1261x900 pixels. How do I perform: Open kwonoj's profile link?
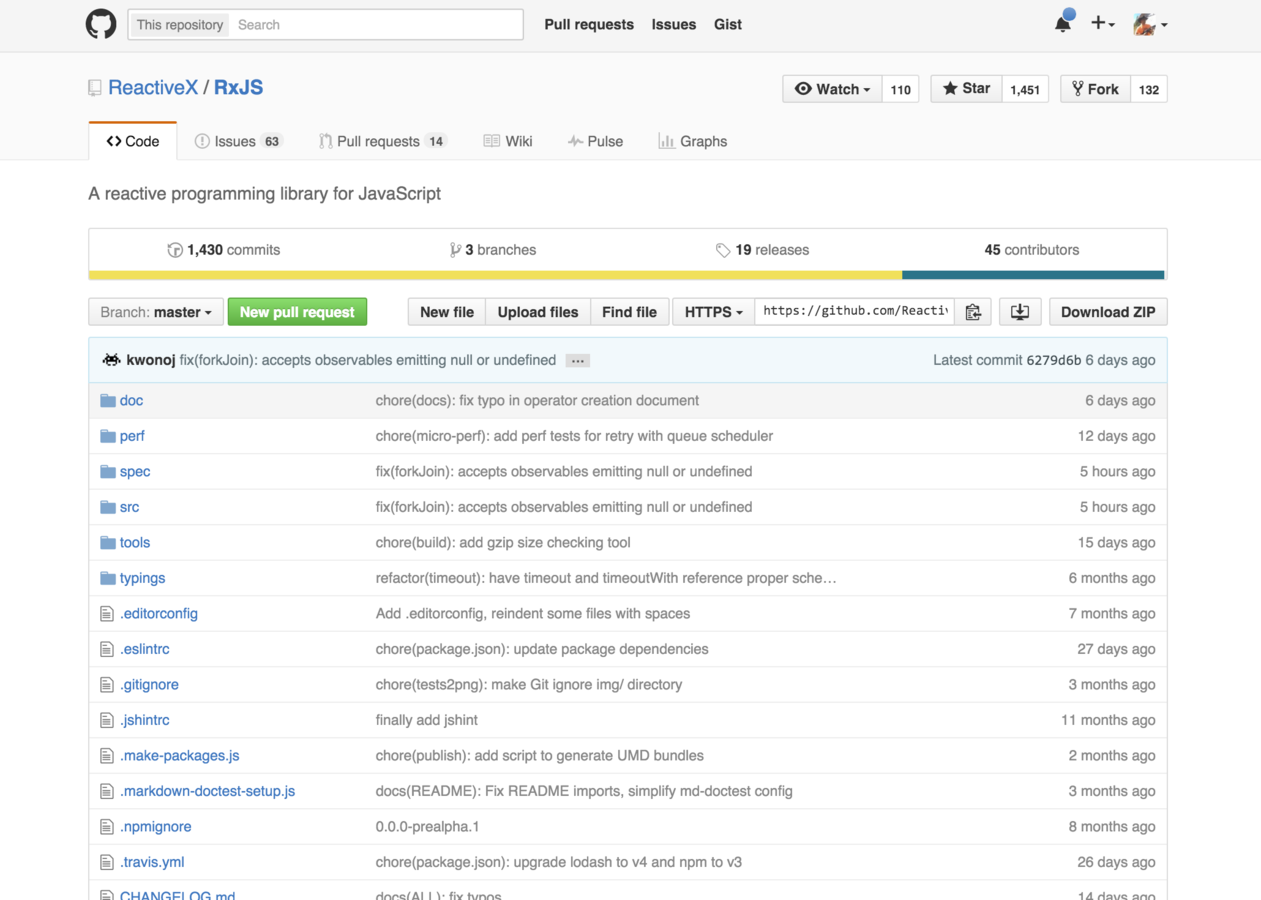pos(151,360)
